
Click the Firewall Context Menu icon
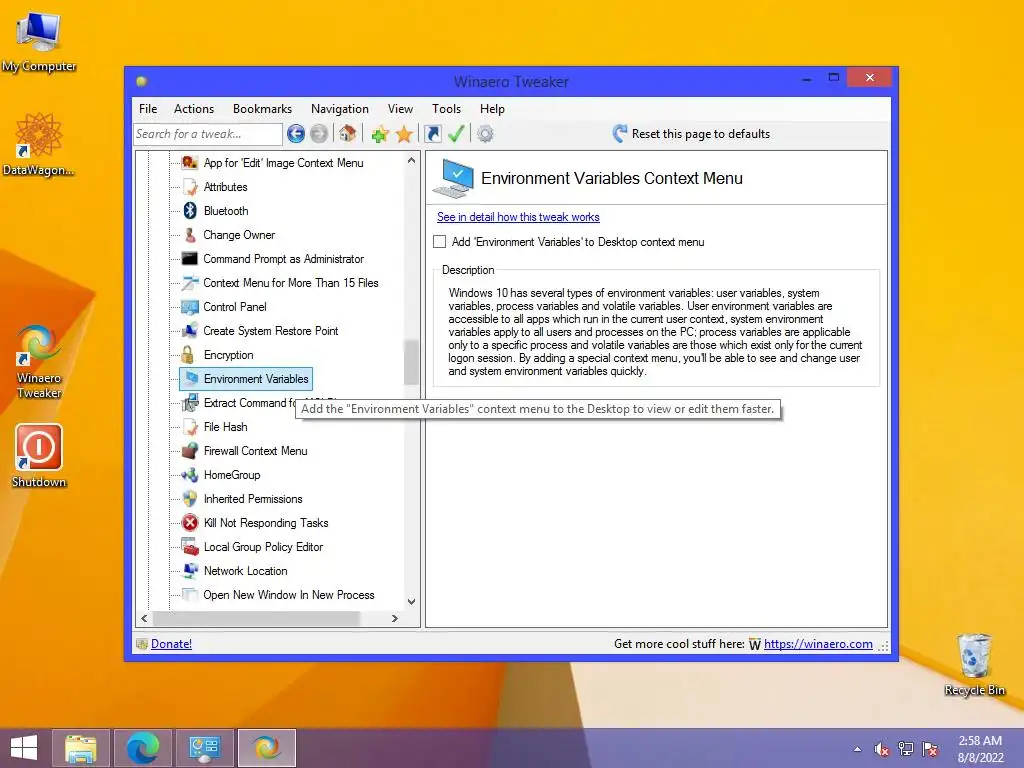[190, 451]
